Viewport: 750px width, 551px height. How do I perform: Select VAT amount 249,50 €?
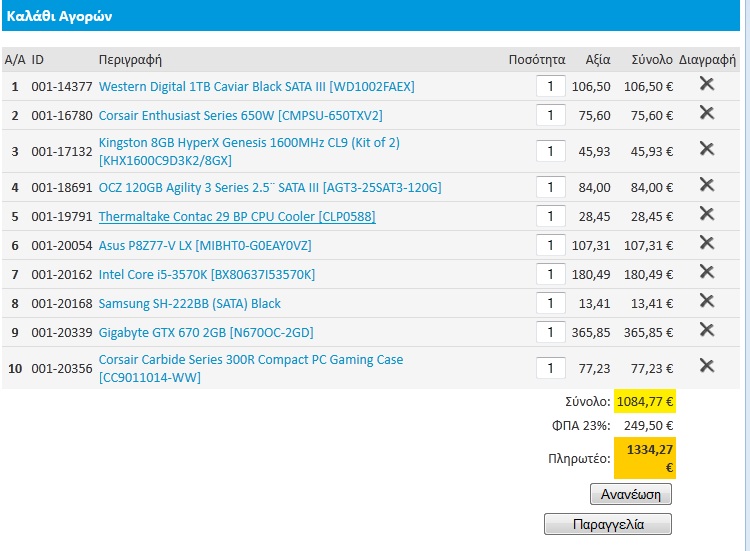click(648, 426)
